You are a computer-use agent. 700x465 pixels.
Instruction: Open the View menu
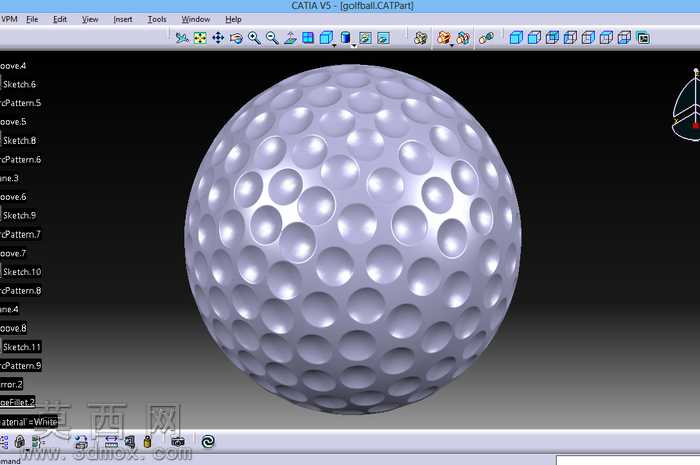(90, 19)
